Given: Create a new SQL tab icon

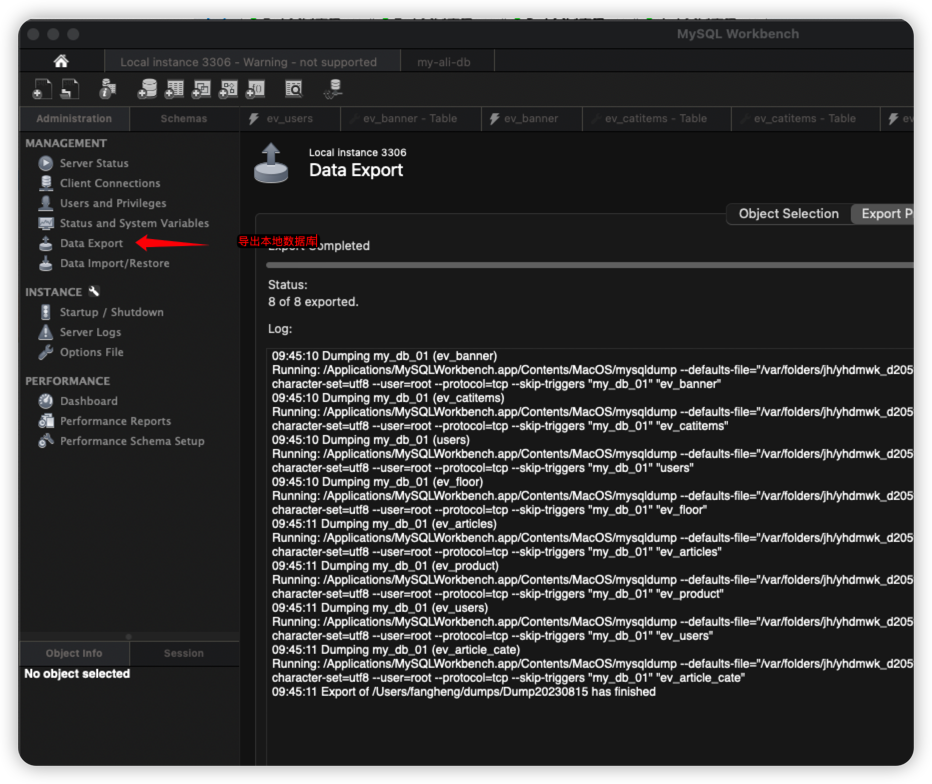Looking at the screenshot, I should tap(42, 89).
